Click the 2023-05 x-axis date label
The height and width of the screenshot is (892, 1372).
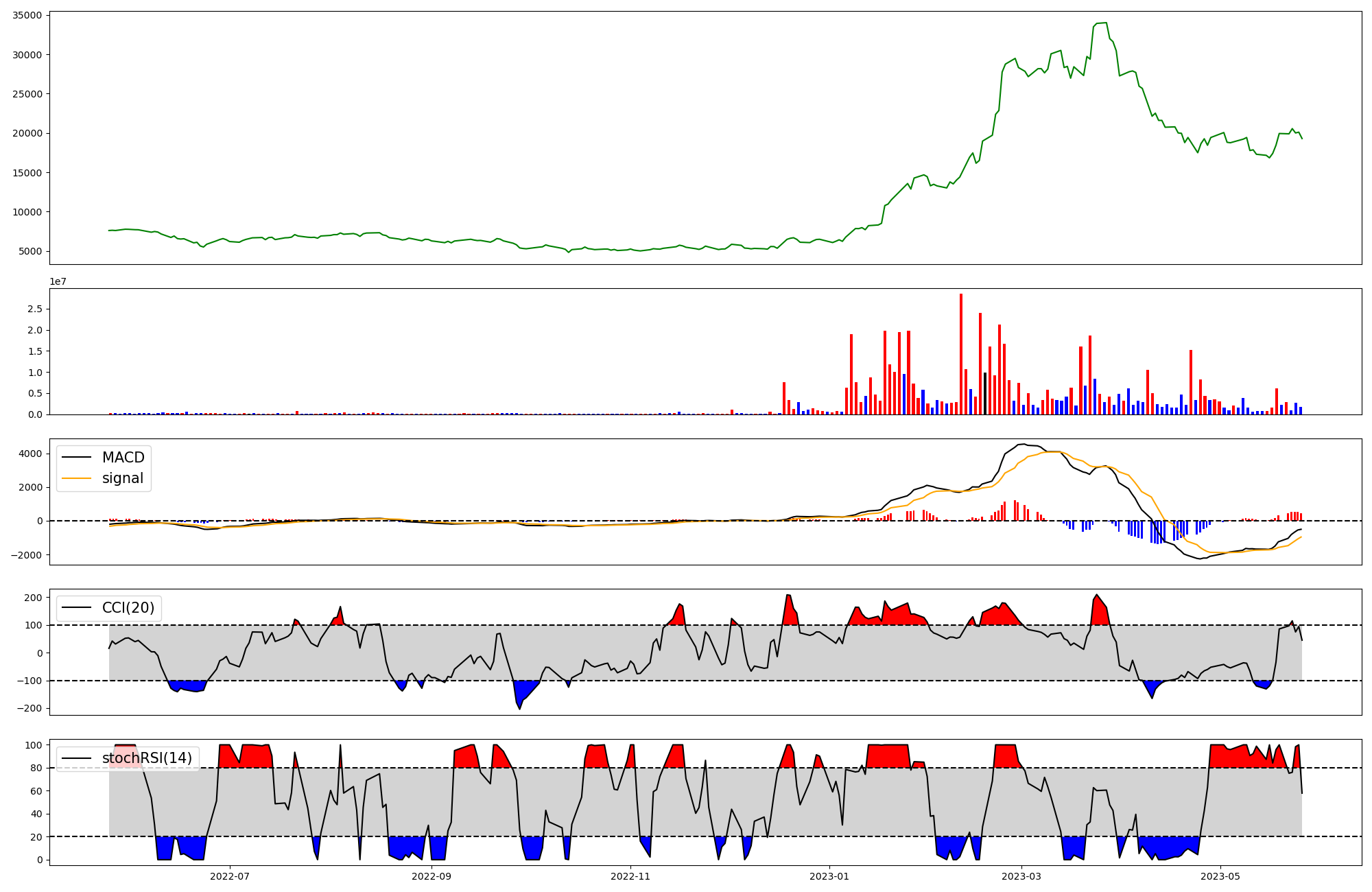pyautogui.click(x=1220, y=876)
